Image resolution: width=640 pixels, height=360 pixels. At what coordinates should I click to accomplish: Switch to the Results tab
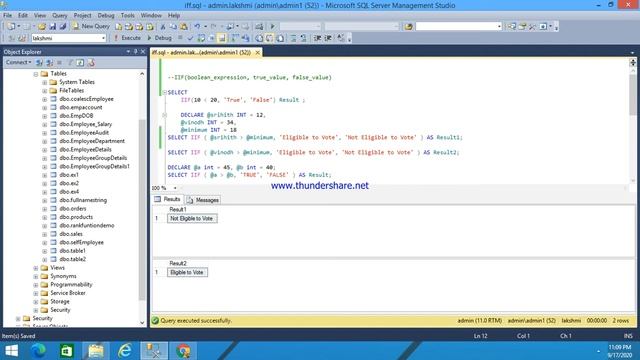point(167,200)
